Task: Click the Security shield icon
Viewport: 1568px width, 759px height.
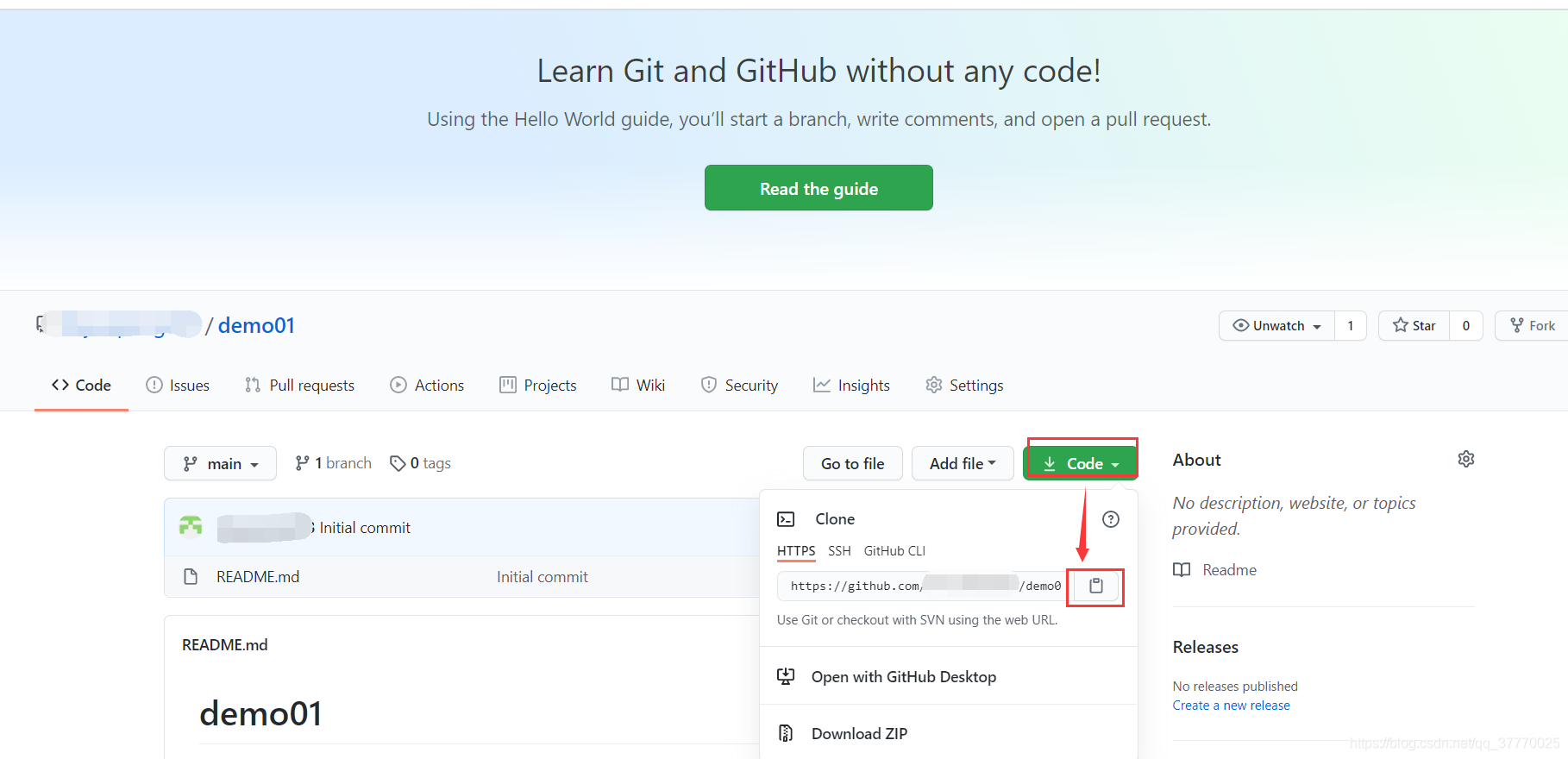Action: [709, 385]
